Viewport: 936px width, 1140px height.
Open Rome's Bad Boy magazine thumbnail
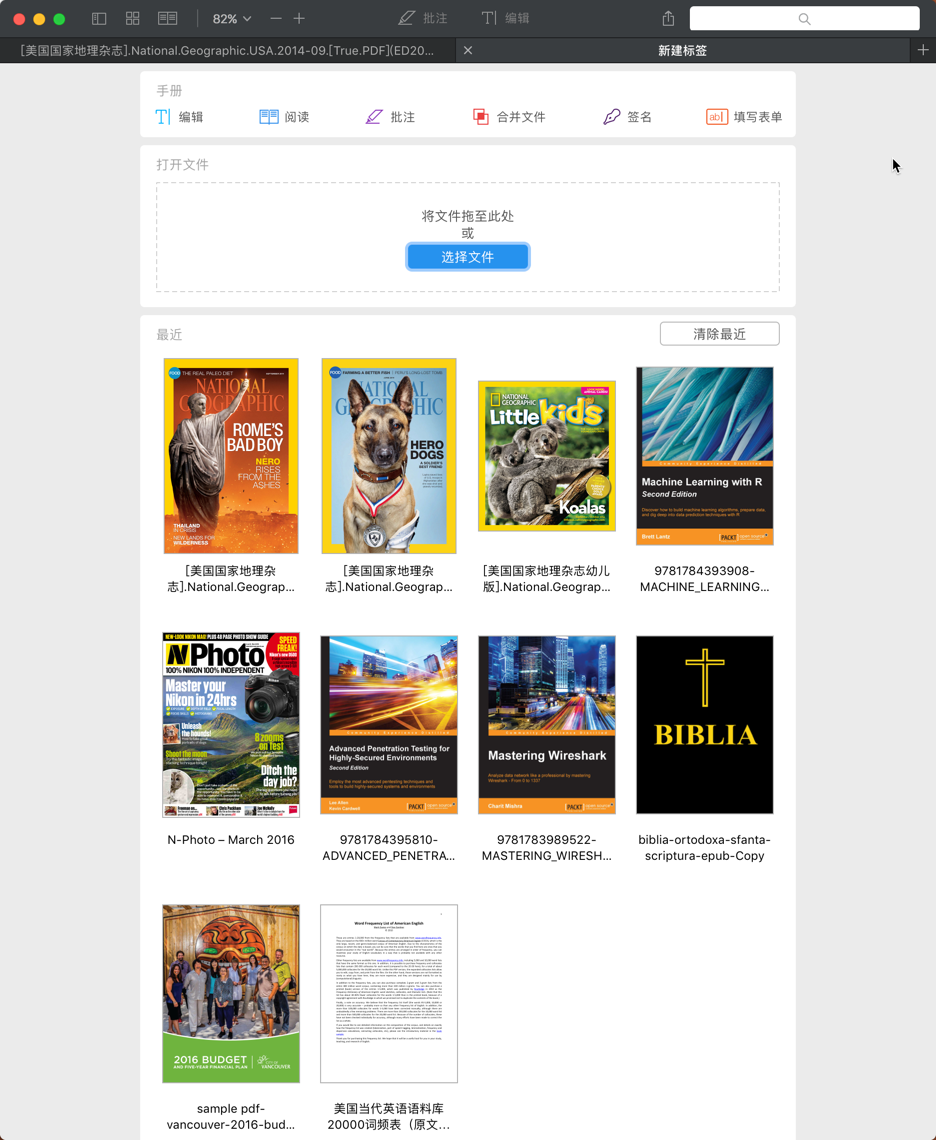(231, 456)
